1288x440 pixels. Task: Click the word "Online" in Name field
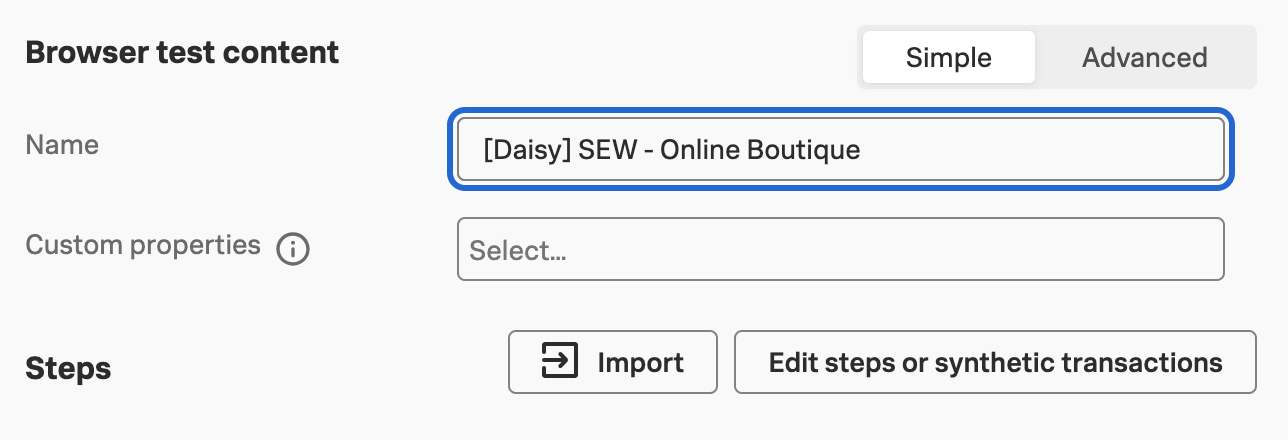point(706,151)
